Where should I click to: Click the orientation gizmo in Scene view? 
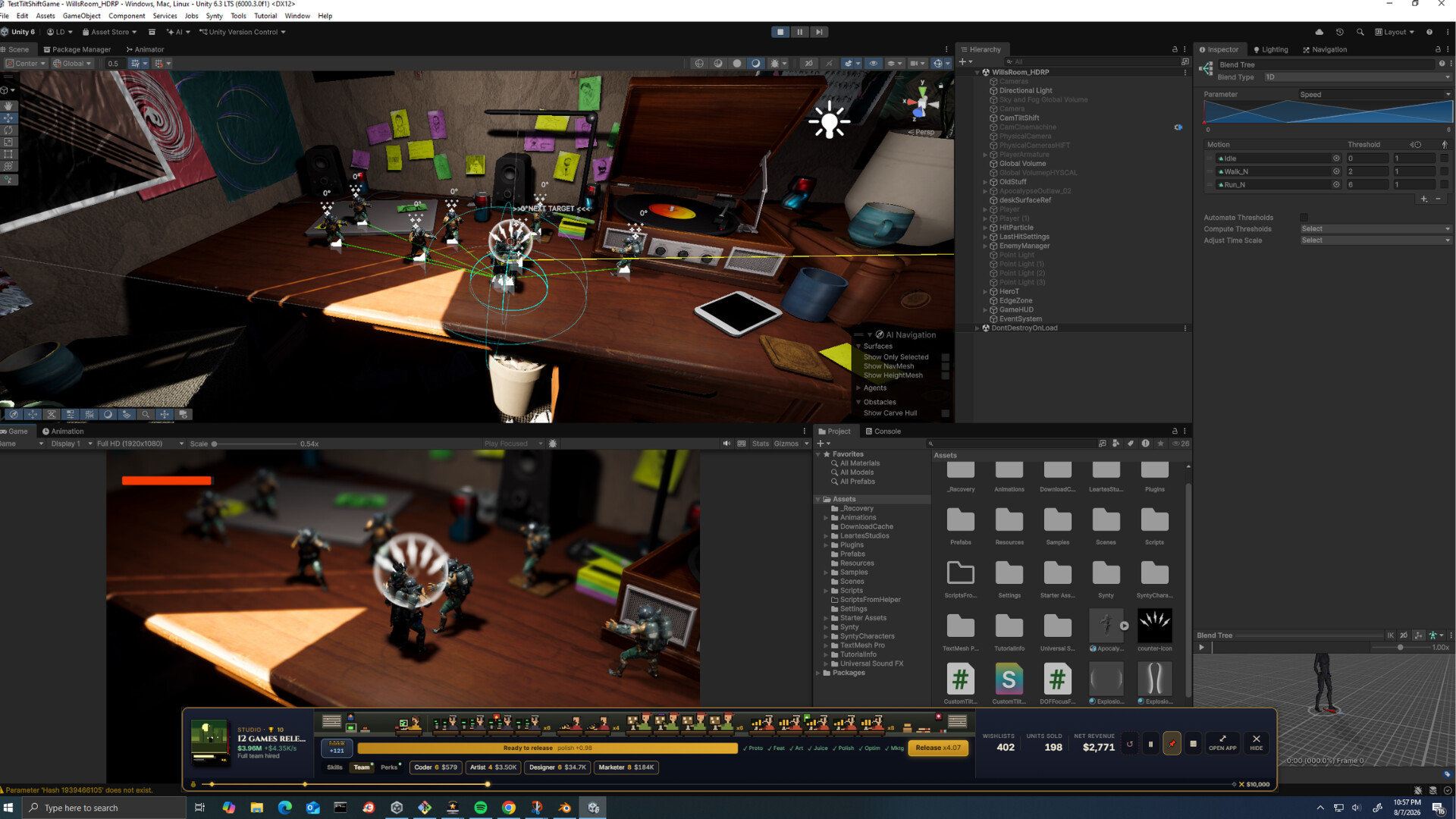point(922,102)
